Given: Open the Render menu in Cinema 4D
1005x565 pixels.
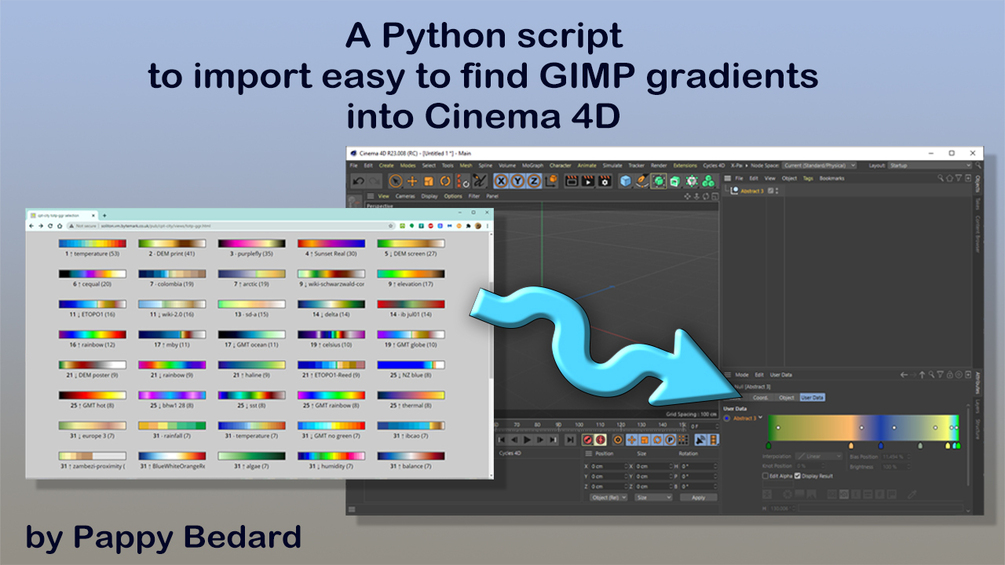Looking at the screenshot, I should click(658, 165).
